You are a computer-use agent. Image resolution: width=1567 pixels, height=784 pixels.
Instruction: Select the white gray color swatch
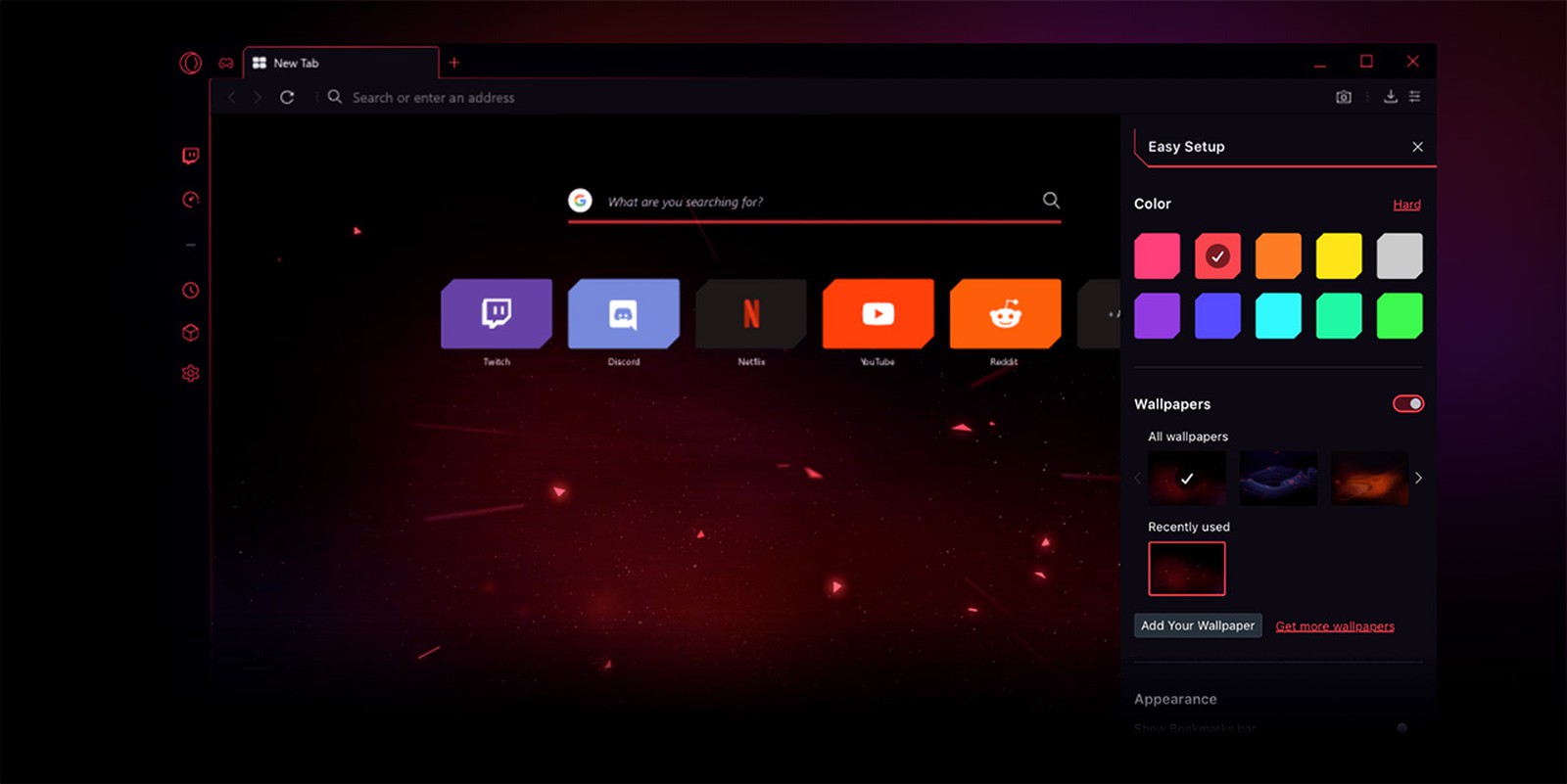1401,256
